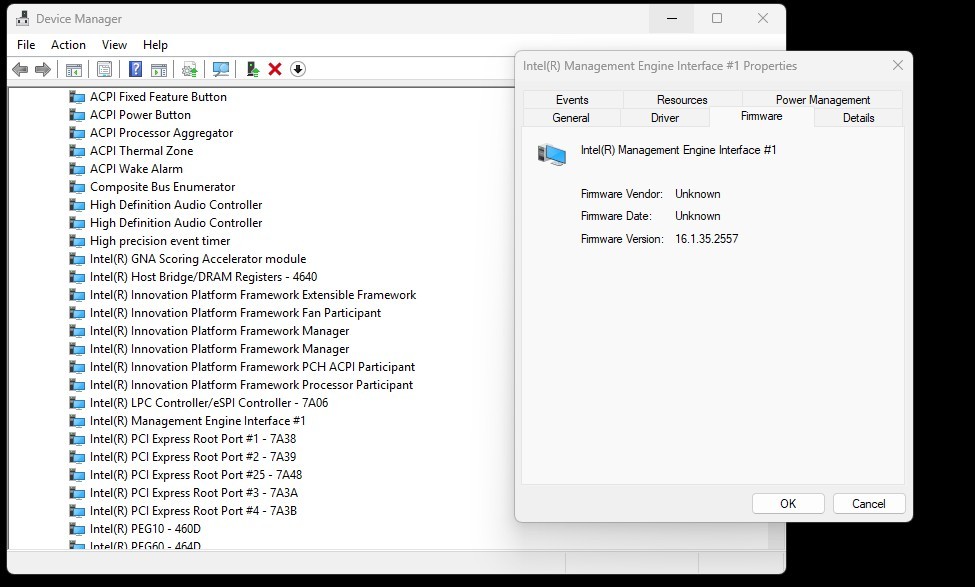Click the icon beside Intel(R) GNA Scoring Accelerator

(x=77, y=259)
